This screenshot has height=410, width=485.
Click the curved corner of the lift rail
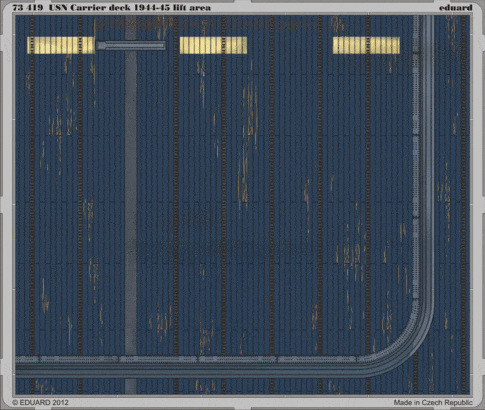403,347
